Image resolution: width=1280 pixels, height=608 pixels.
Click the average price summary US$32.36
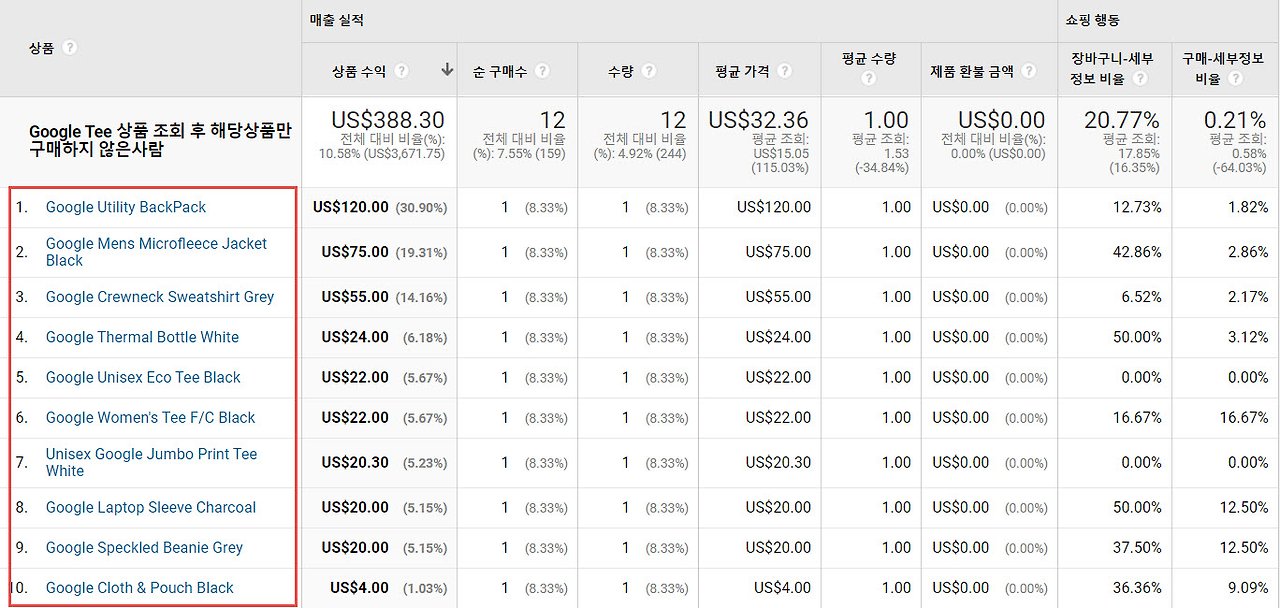[759, 121]
